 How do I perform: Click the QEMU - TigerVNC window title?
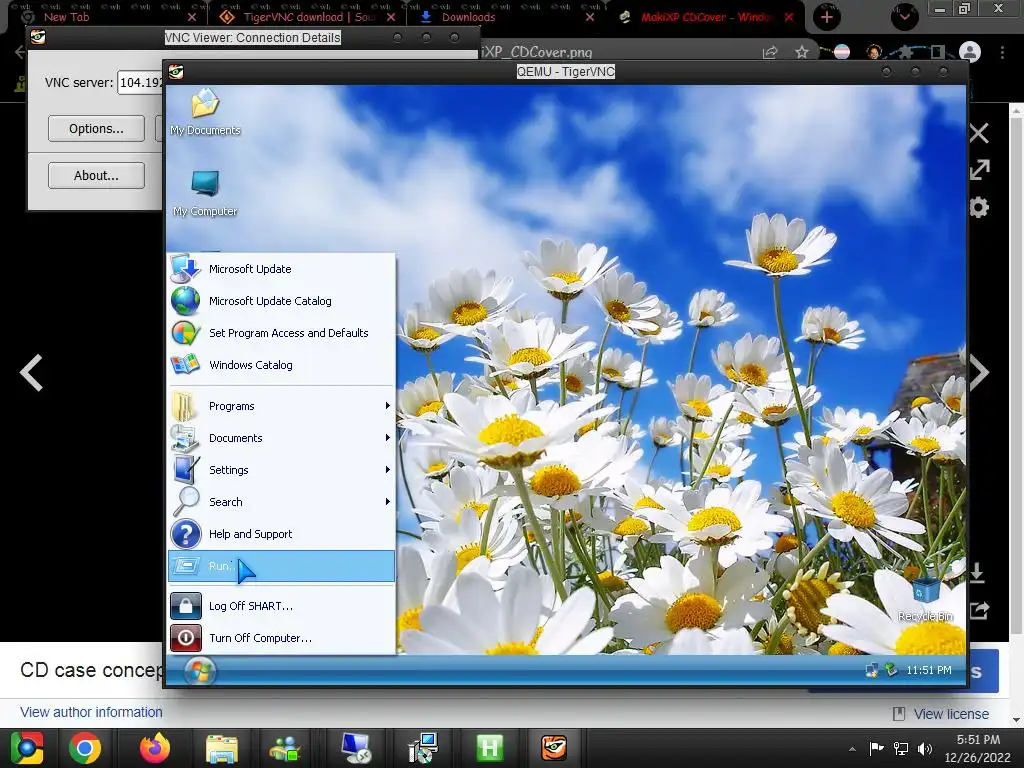click(566, 72)
